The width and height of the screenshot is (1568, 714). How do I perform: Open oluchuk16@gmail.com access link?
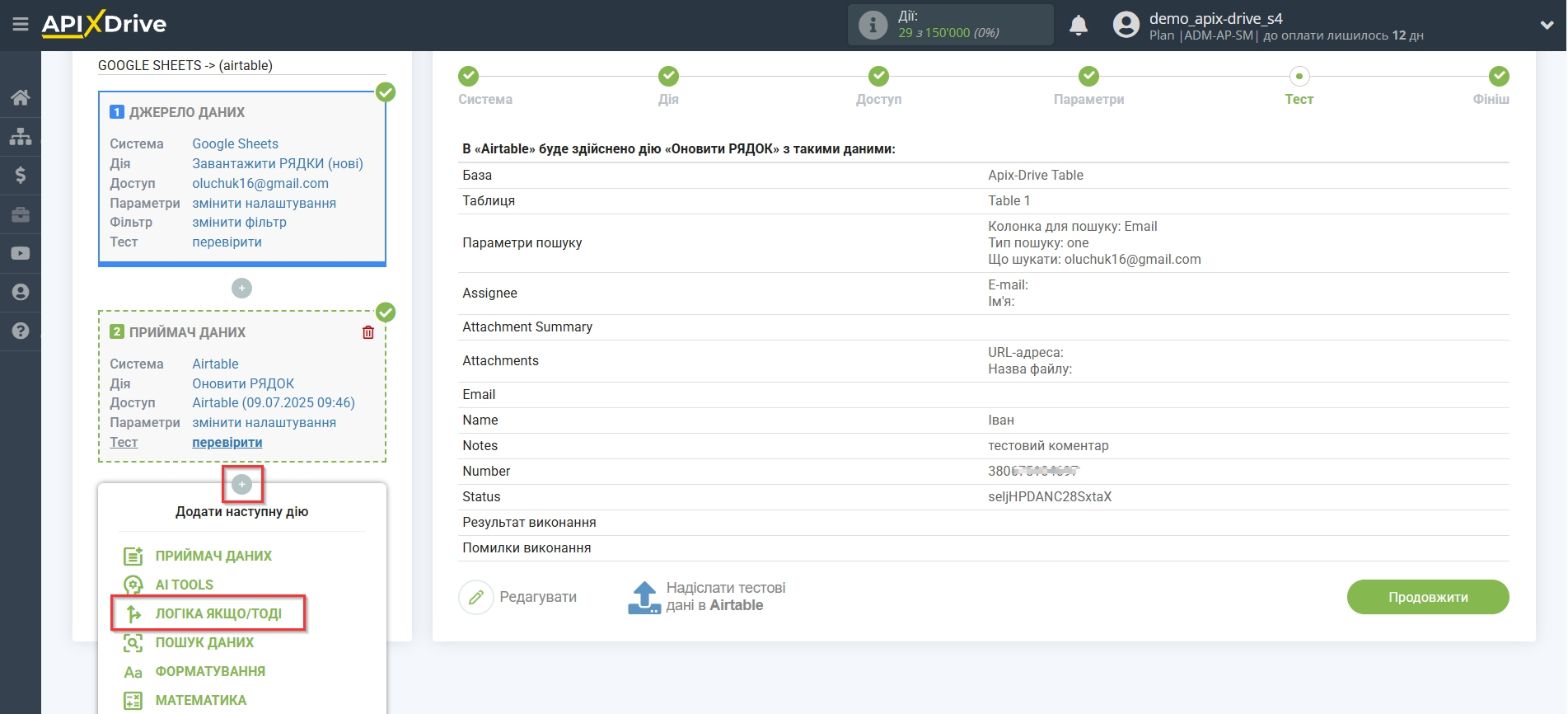[x=260, y=184]
